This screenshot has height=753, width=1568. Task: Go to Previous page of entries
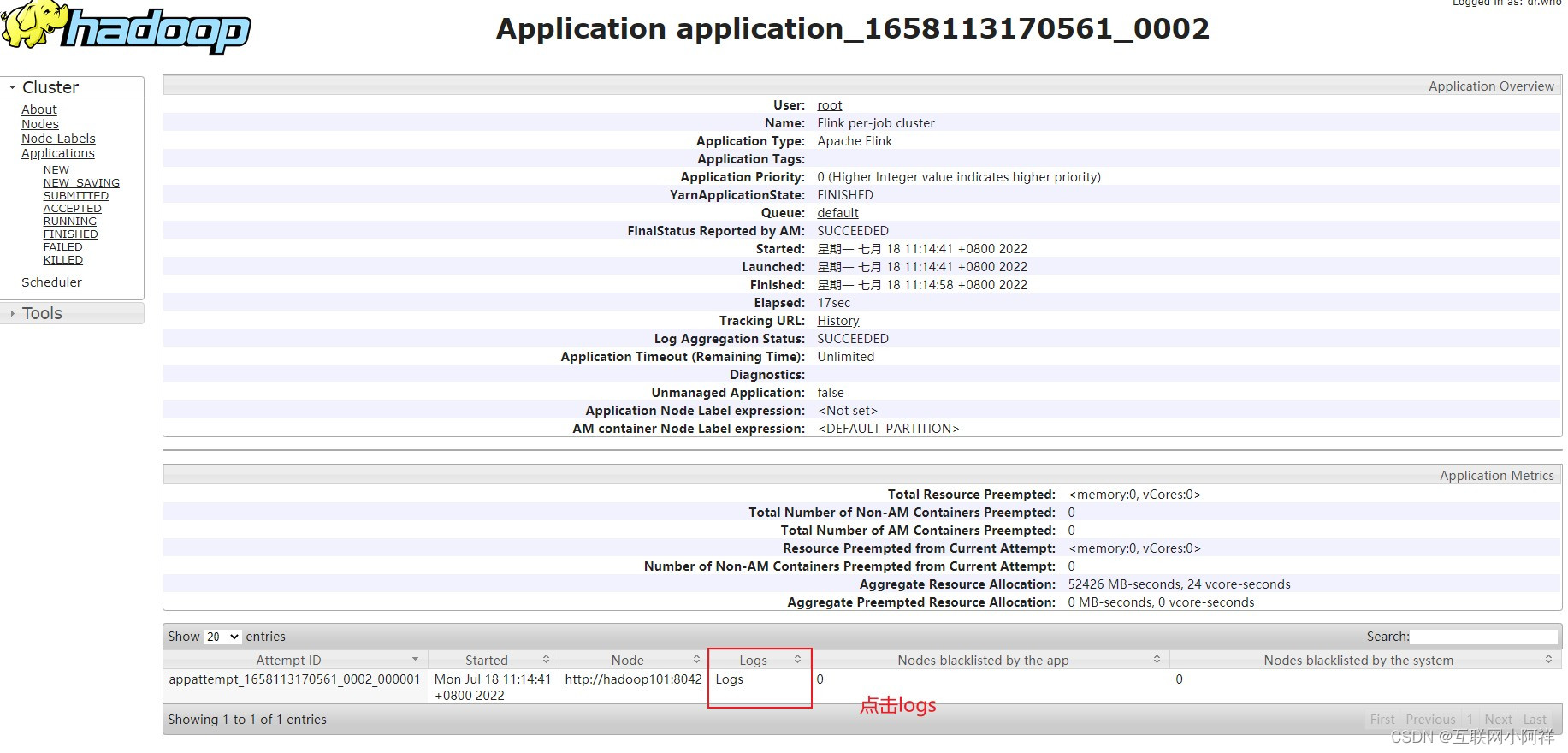(x=1430, y=720)
